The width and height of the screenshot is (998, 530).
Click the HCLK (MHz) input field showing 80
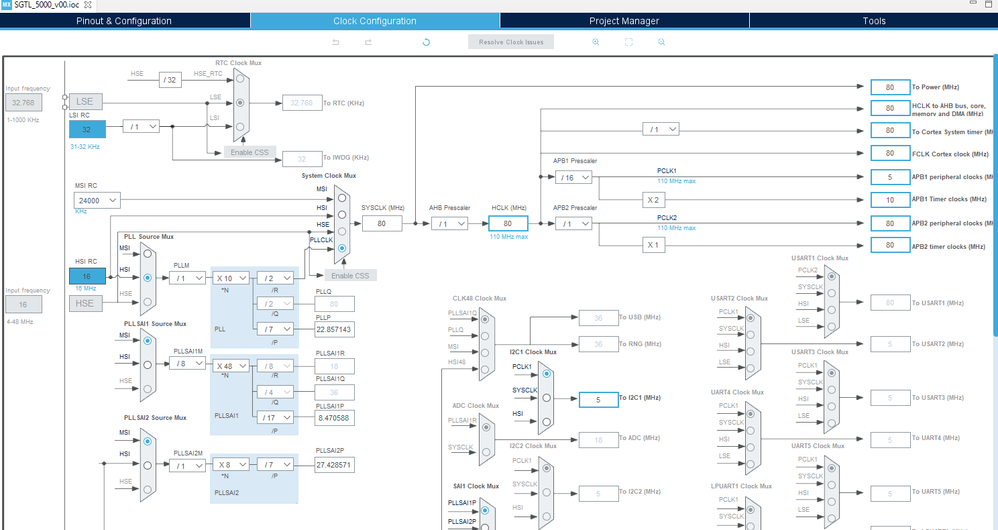click(508, 223)
